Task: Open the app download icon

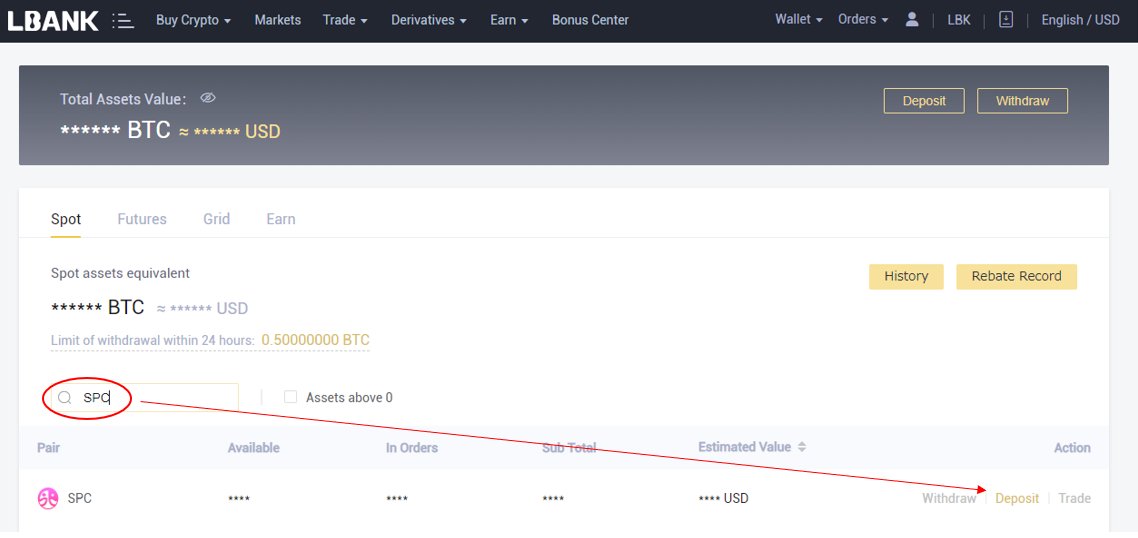Action: coord(1006,20)
